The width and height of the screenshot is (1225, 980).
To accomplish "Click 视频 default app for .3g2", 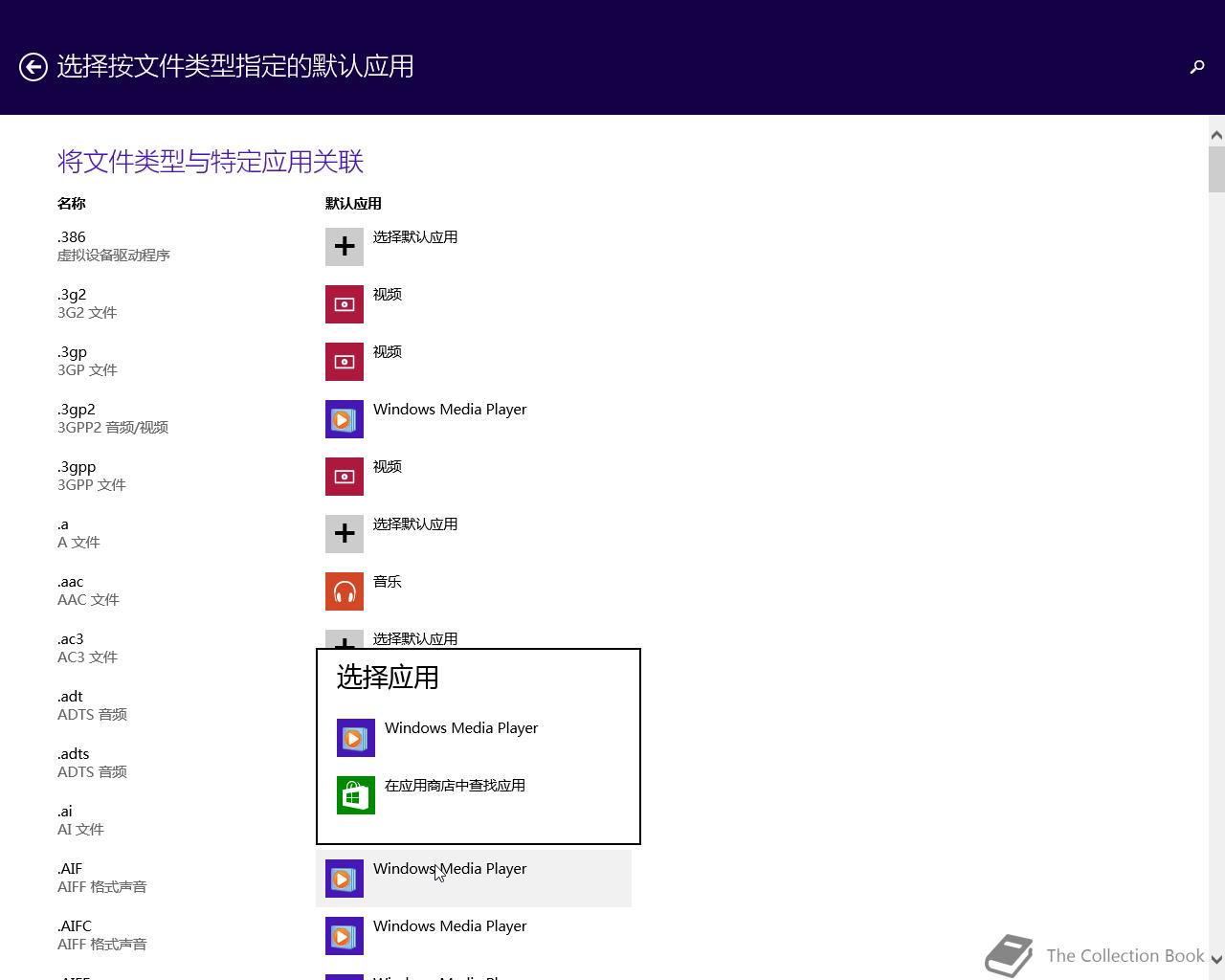I will (388, 294).
